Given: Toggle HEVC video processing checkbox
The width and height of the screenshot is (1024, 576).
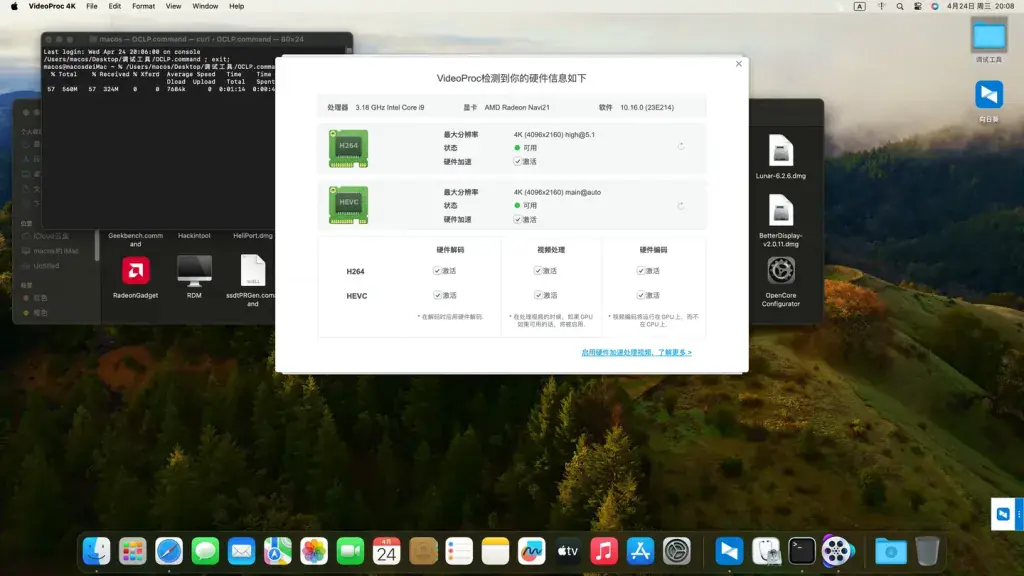Looking at the screenshot, I should coord(538,295).
